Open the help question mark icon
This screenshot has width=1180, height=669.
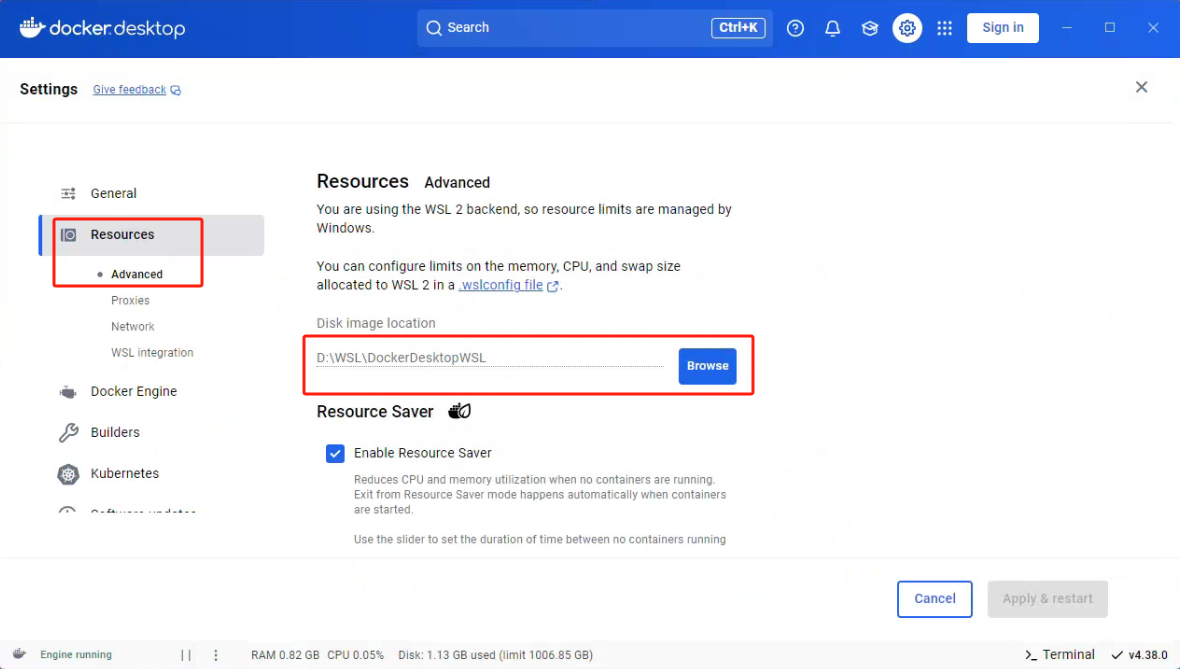(x=795, y=28)
